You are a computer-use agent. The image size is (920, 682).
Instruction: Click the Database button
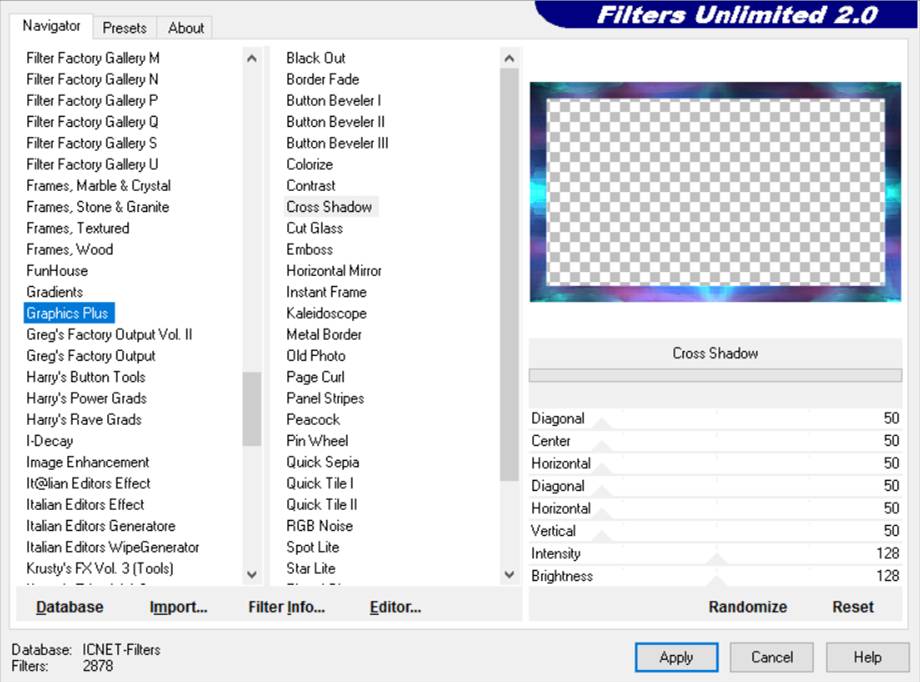pyautogui.click(x=70, y=607)
